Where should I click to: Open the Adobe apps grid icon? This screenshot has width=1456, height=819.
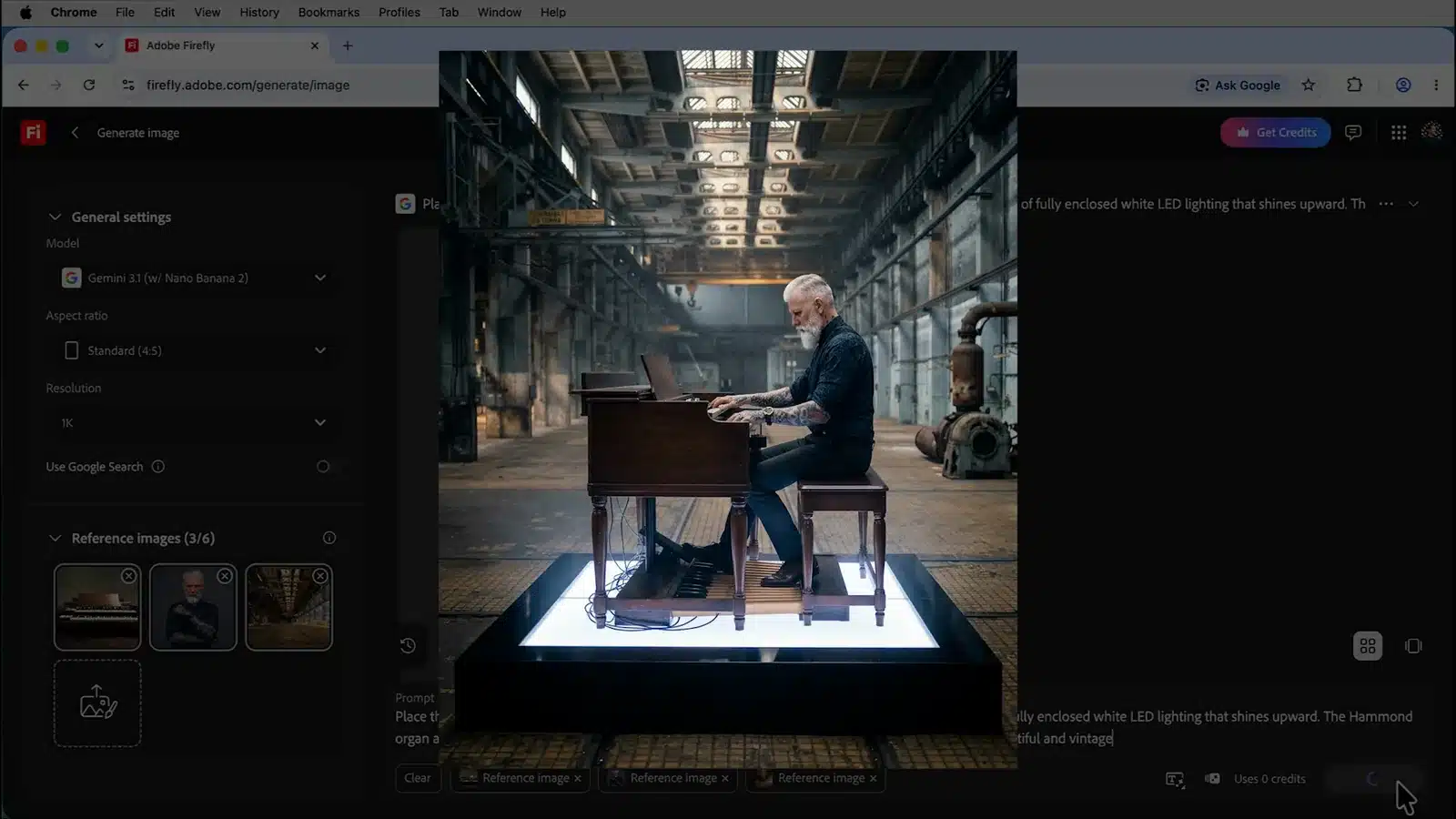(1399, 133)
